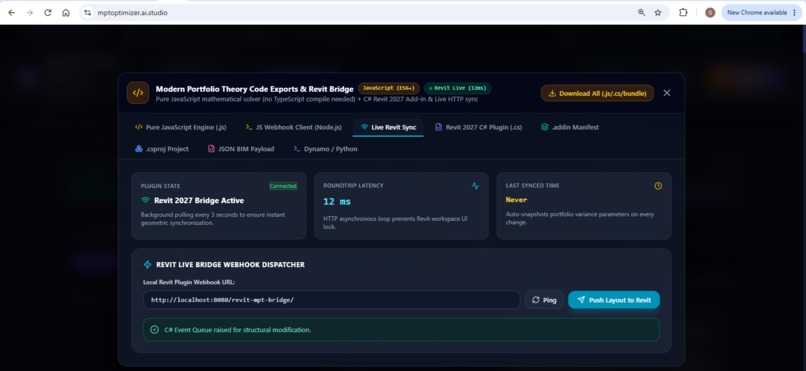Click the Never last synced value
806x371 pixels.
(x=516, y=200)
